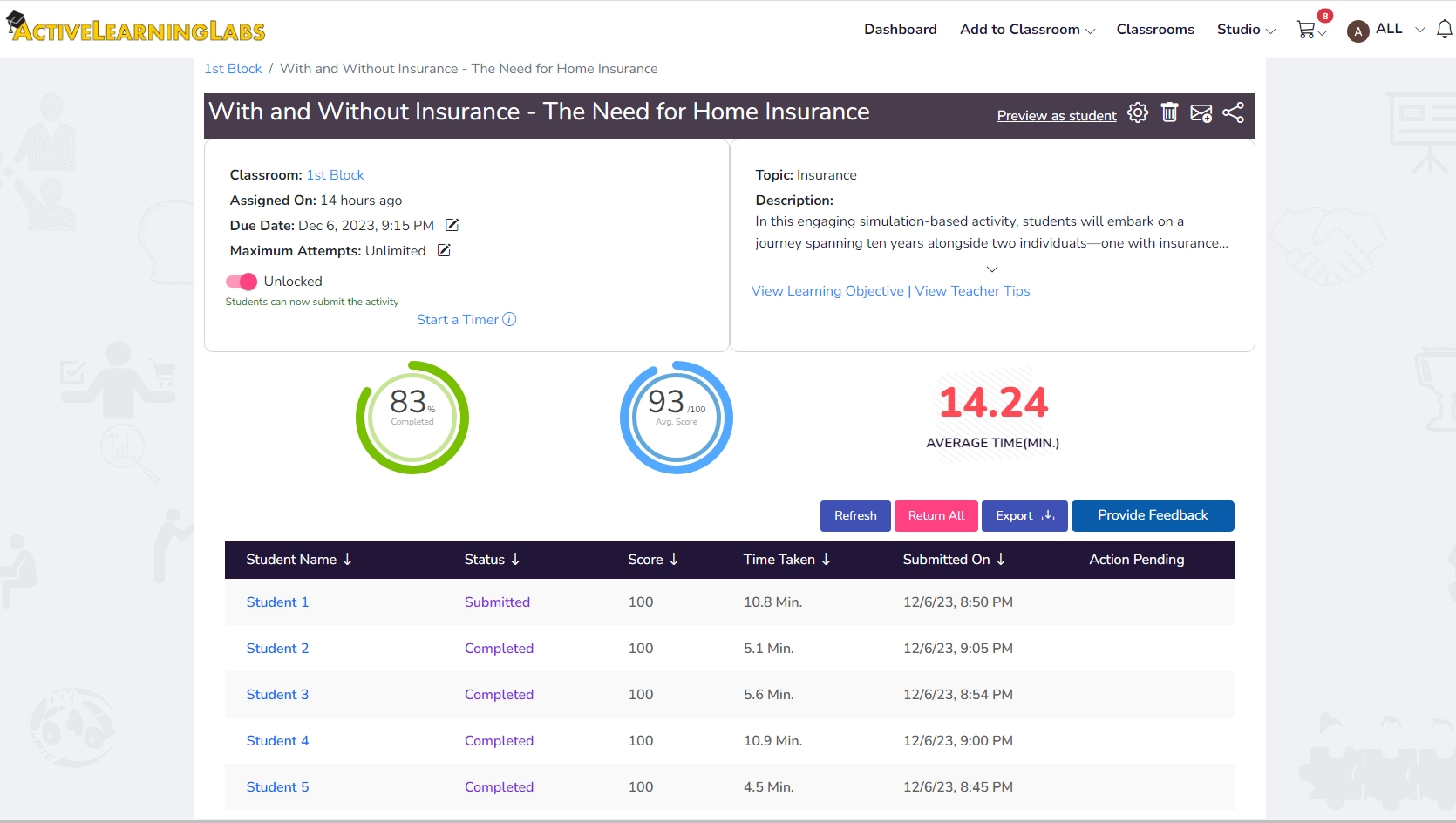Viewport: 1456px width, 823px height.
Task: Open the Studio dropdown menu
Action: pyautogui.click(x=1246, y=30)
